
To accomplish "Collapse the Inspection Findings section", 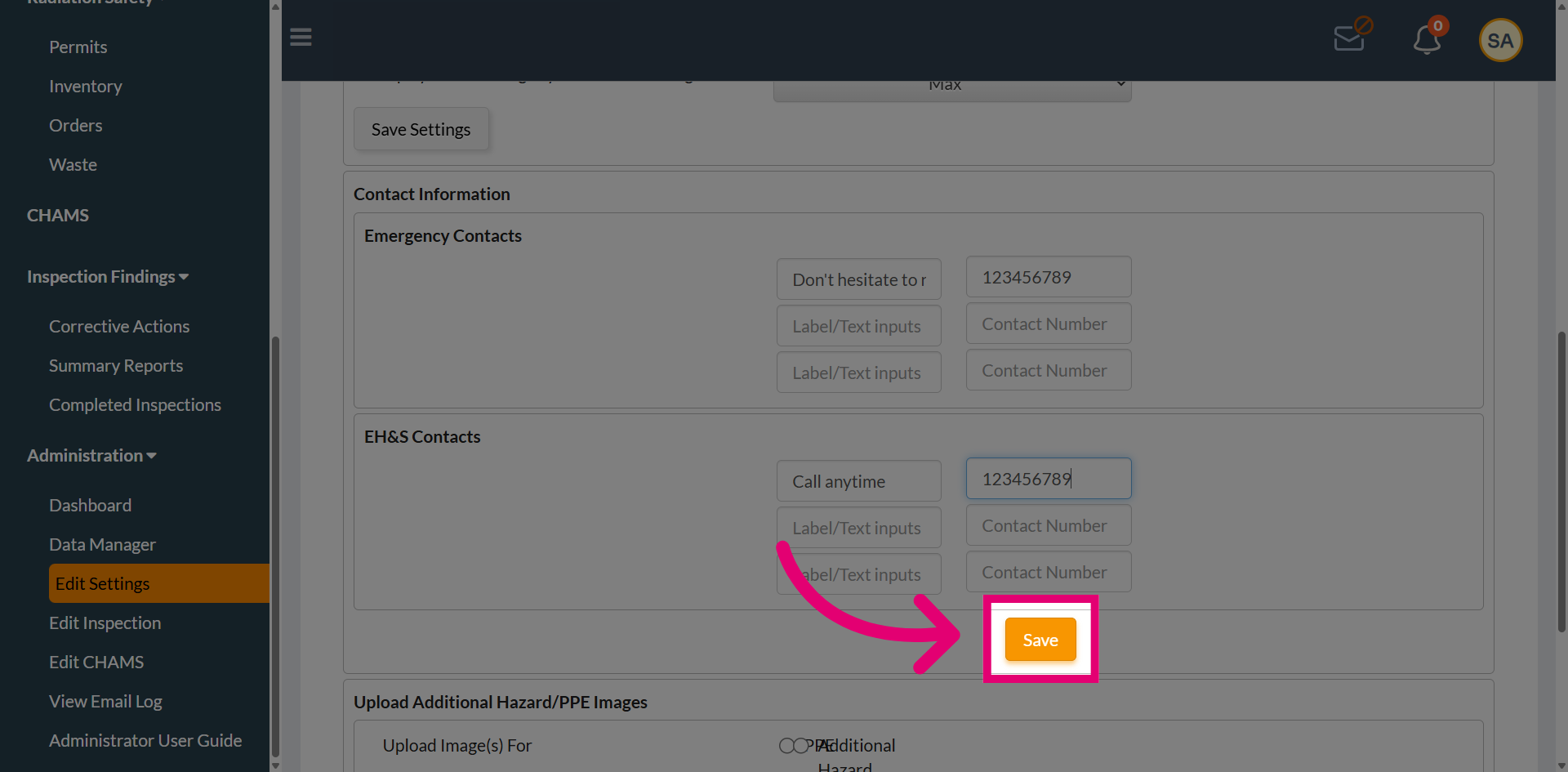I will point(108,277).
